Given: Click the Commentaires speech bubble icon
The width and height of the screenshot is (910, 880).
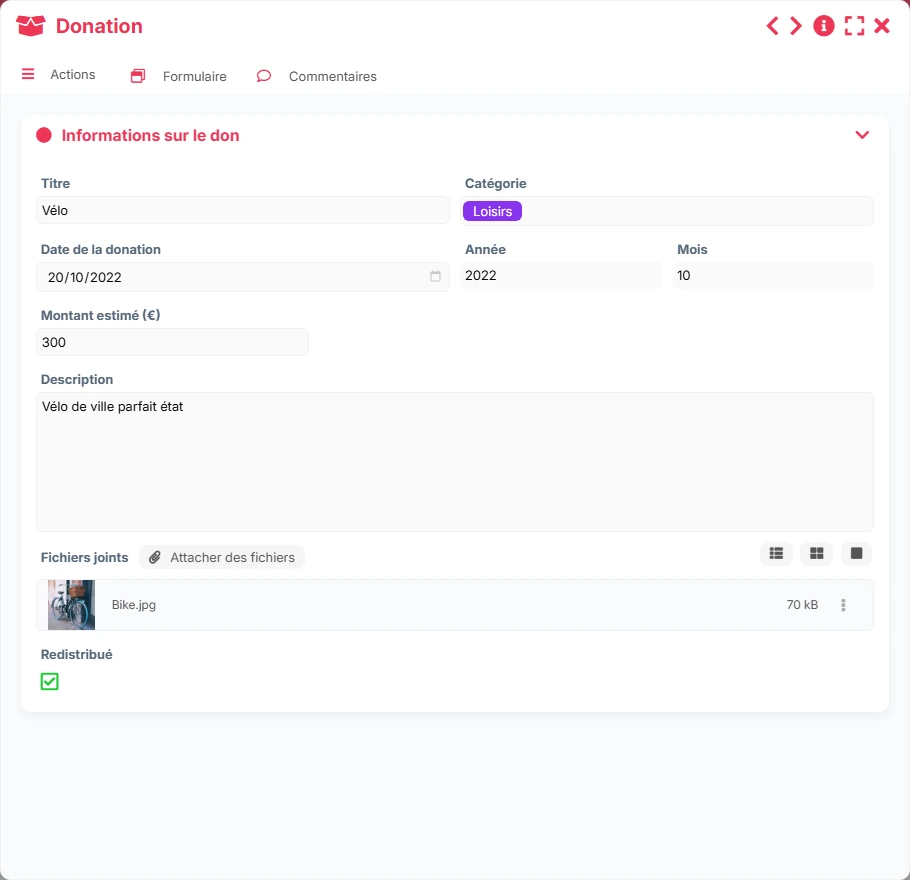Looking at the screenshot, I should 263,76.
